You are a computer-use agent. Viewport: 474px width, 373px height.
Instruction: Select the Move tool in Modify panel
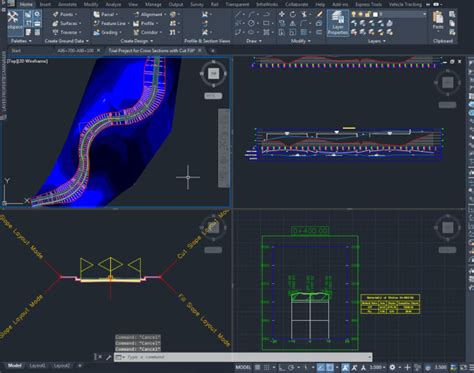point(282,14)
